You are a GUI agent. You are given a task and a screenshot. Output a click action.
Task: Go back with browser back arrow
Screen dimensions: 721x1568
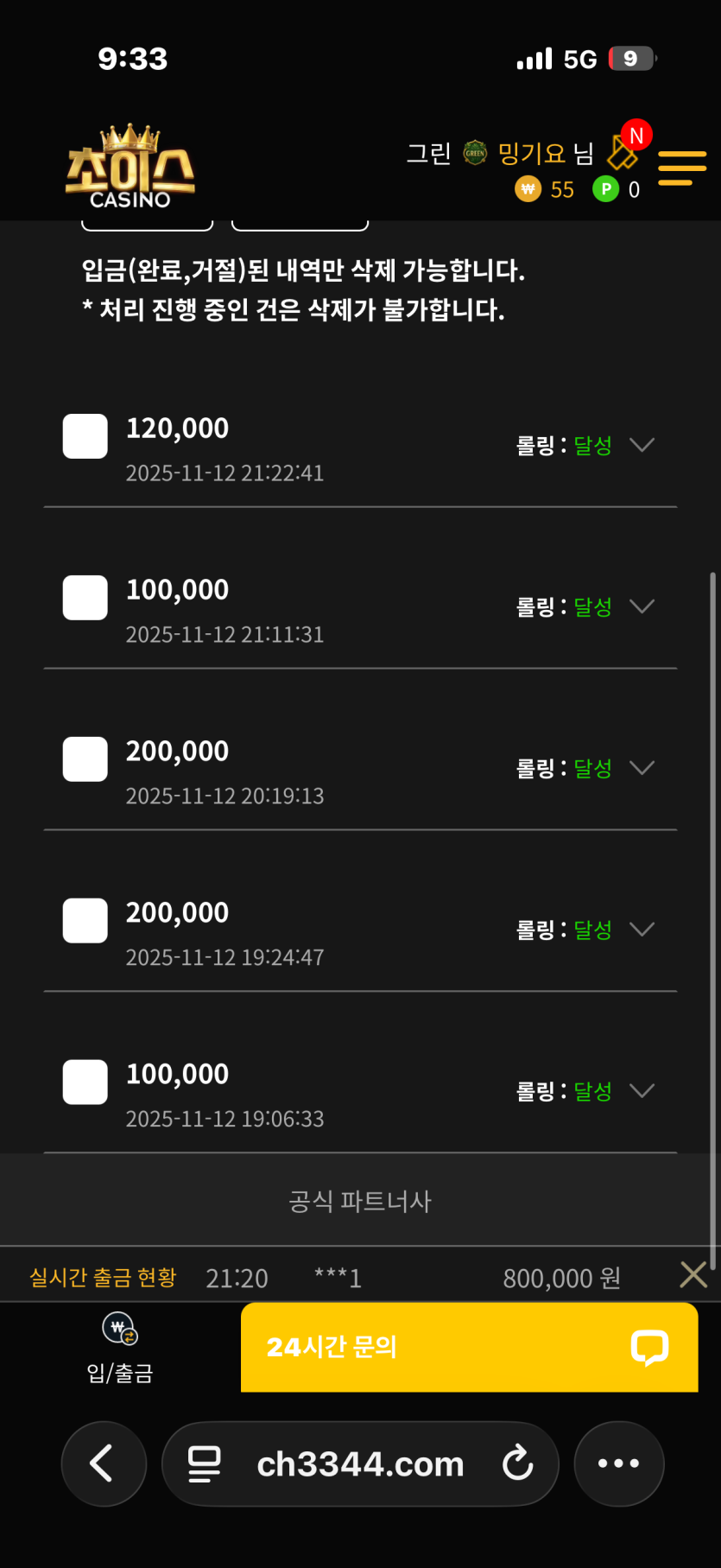point(103,1463)
